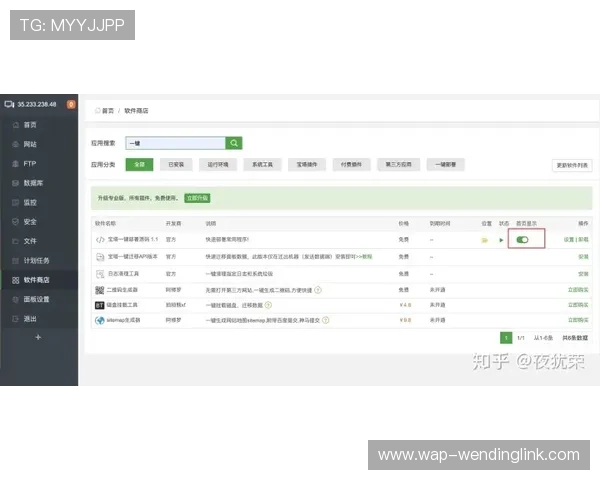This screenshot has width=600, height=480.
Task: Click the help question mark for 二维码生成器
Action: 318,290
